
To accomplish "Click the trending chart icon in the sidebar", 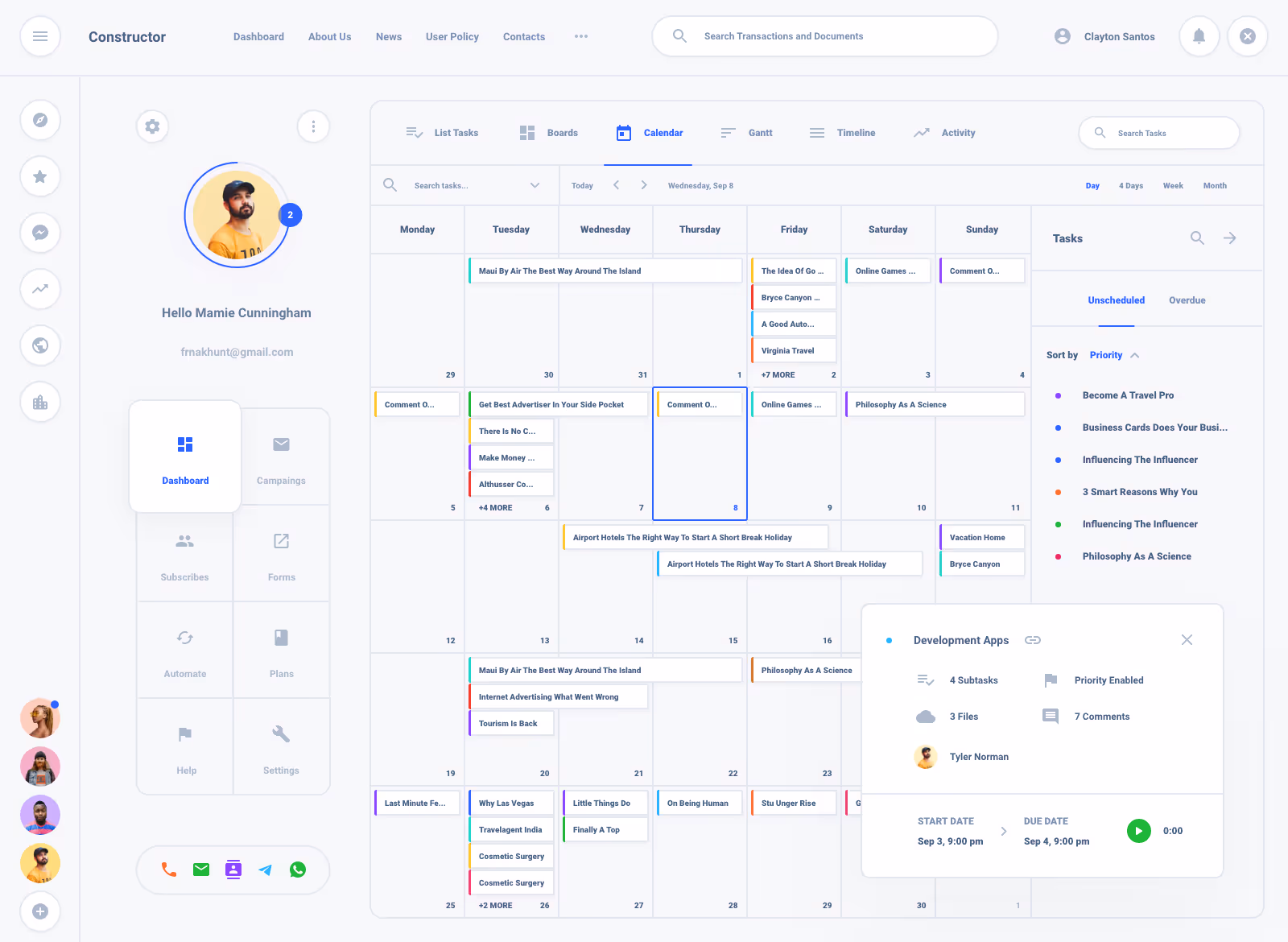I will 40,289.
